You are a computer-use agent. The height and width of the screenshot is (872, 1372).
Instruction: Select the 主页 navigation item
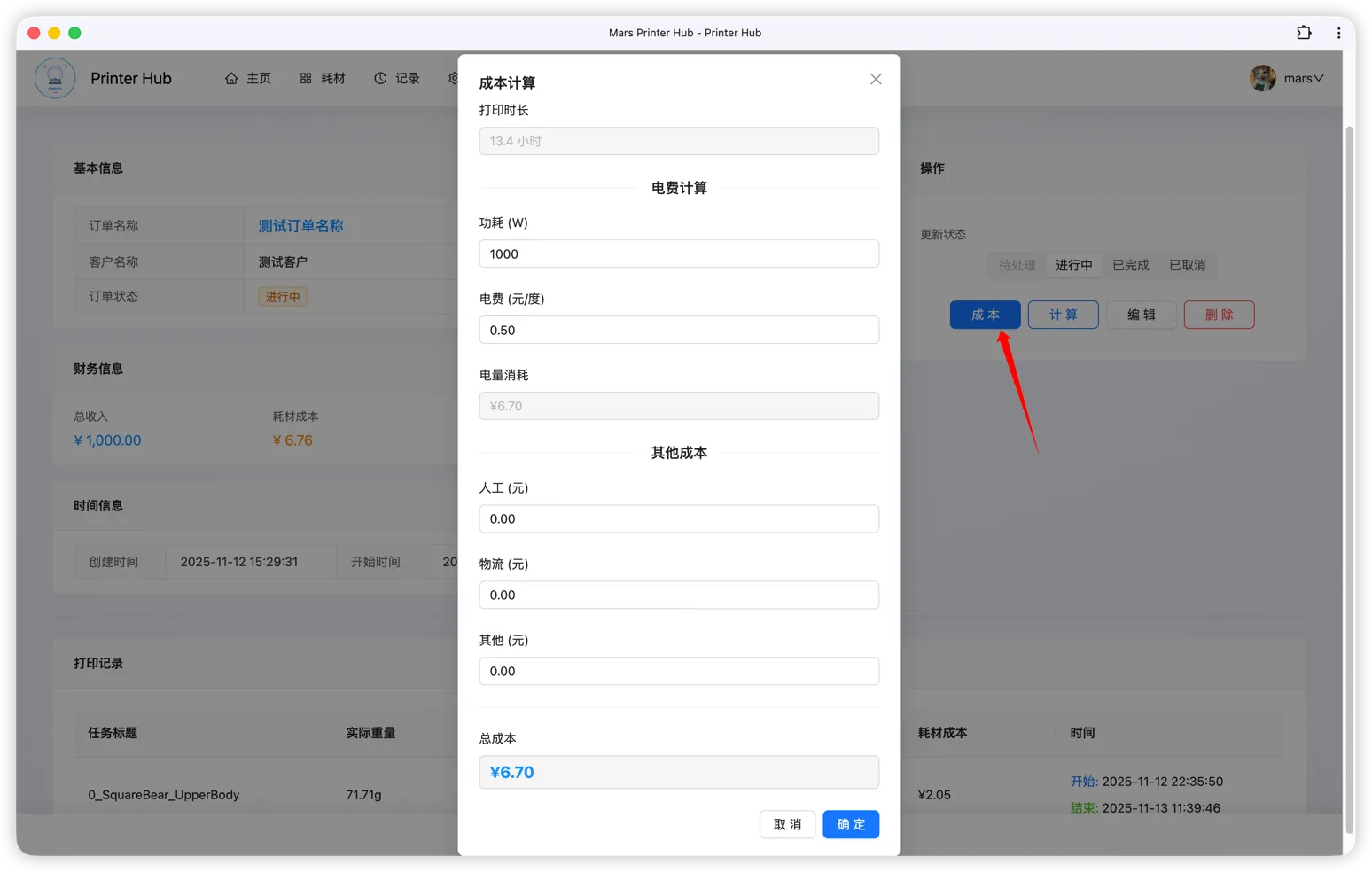click(258, 78)
